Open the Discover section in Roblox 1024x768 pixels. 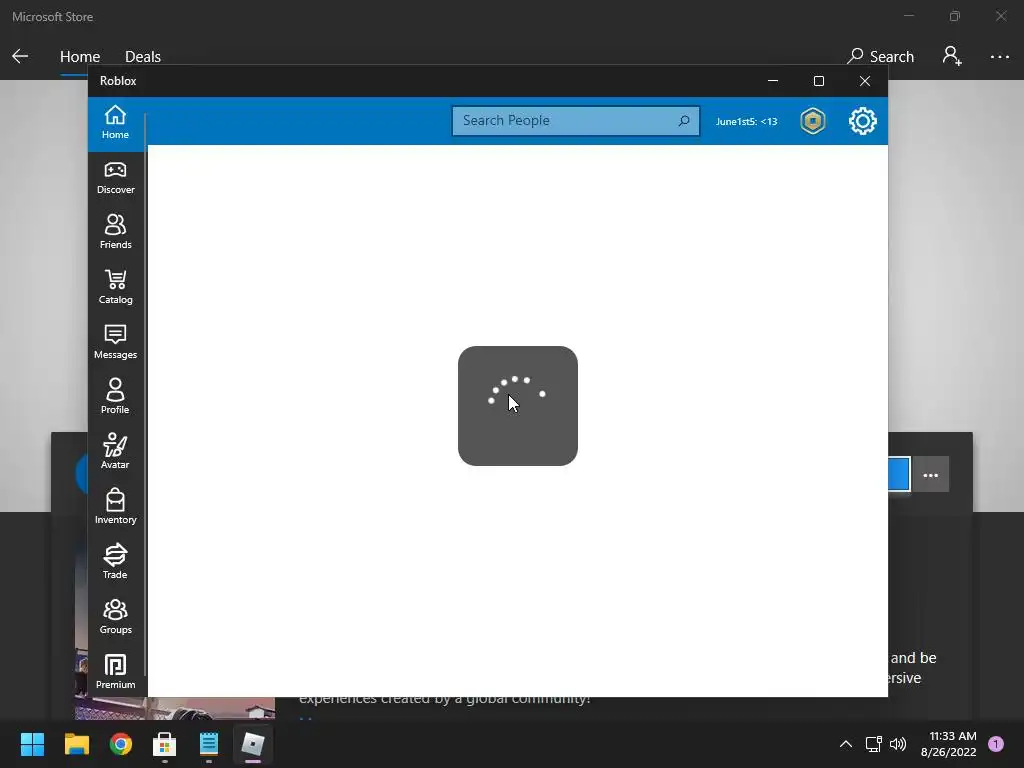point(116,178)
